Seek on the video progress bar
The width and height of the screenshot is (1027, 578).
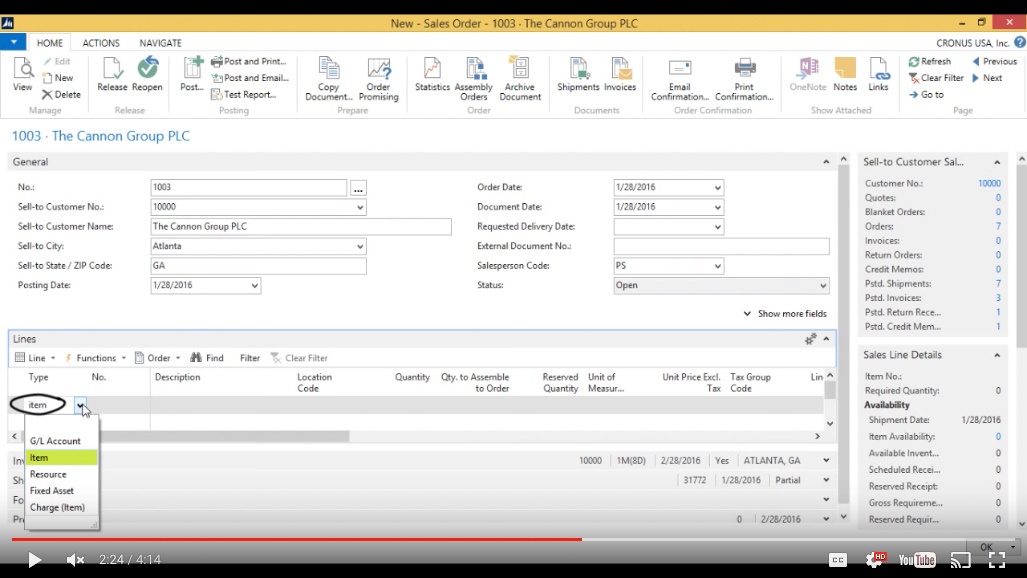513,539
